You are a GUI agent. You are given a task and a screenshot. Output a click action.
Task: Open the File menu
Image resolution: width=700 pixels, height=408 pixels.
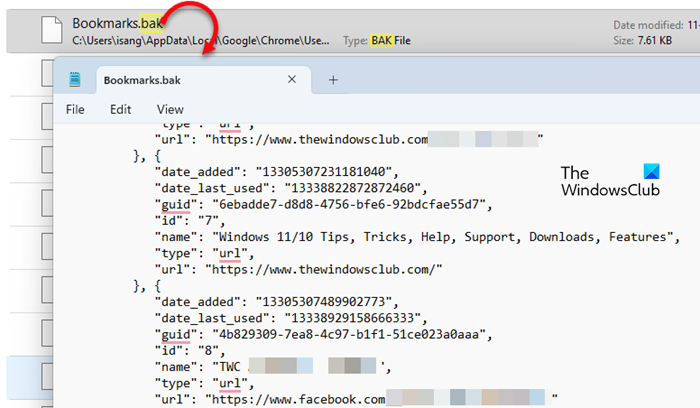click(x=75, y=109)
